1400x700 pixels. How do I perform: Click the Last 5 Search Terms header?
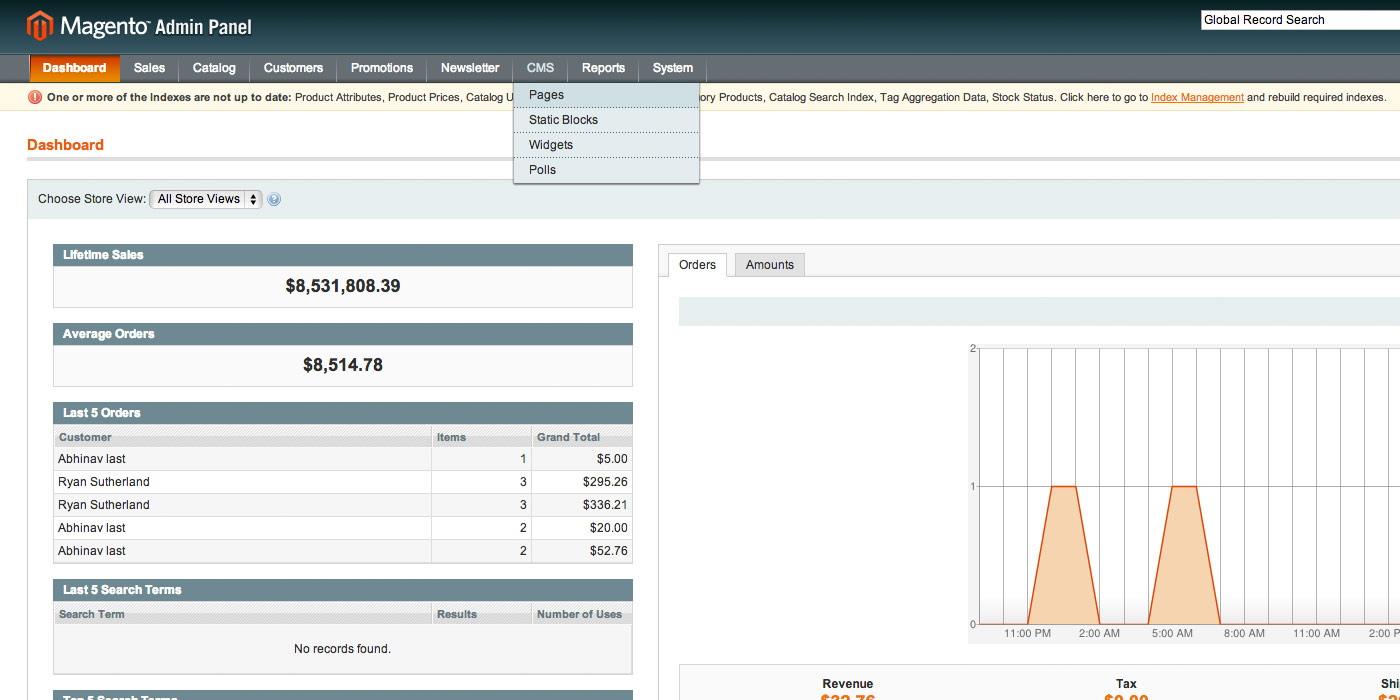(343, 590)
